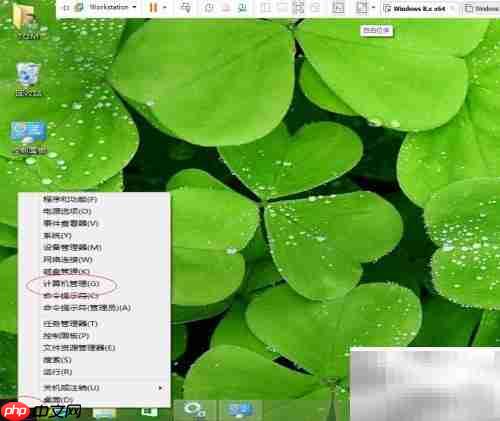This screenshot has height=421, width=500.
Task: Open the gear settings icon on the taskbar
Action: (195, 410)
